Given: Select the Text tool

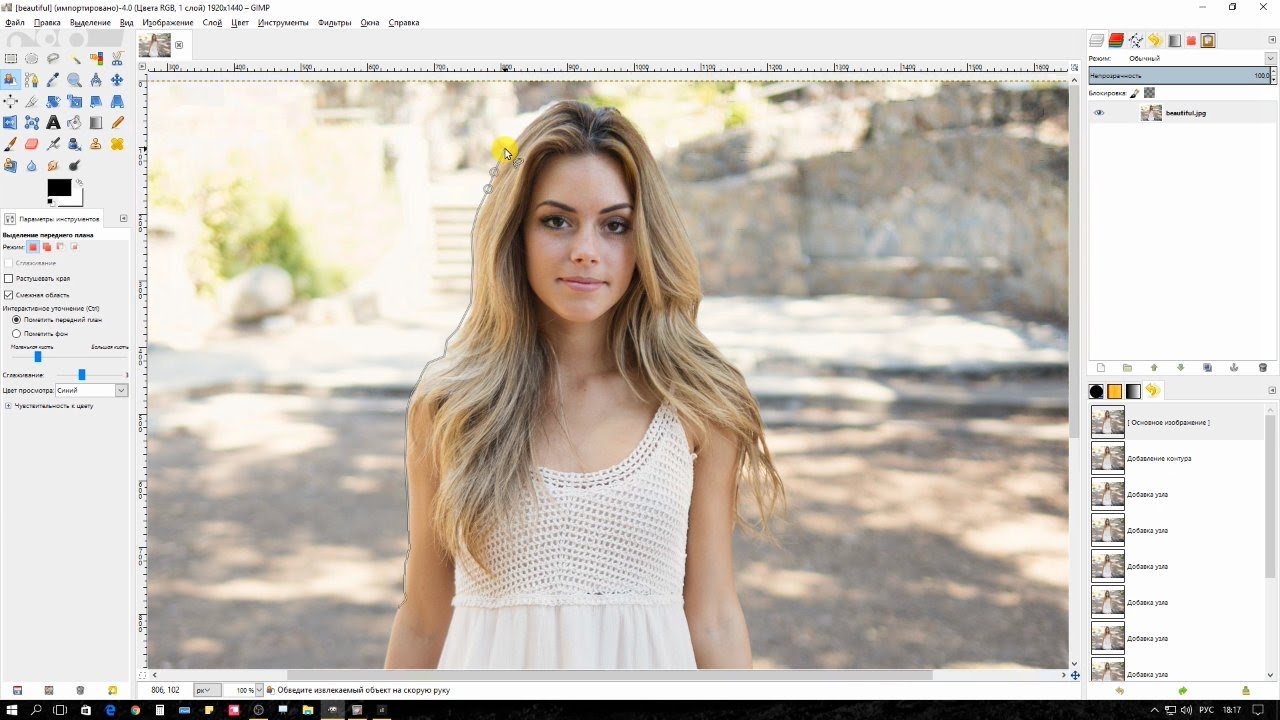Looking at the screenshot, I should (x=53, y=122).
